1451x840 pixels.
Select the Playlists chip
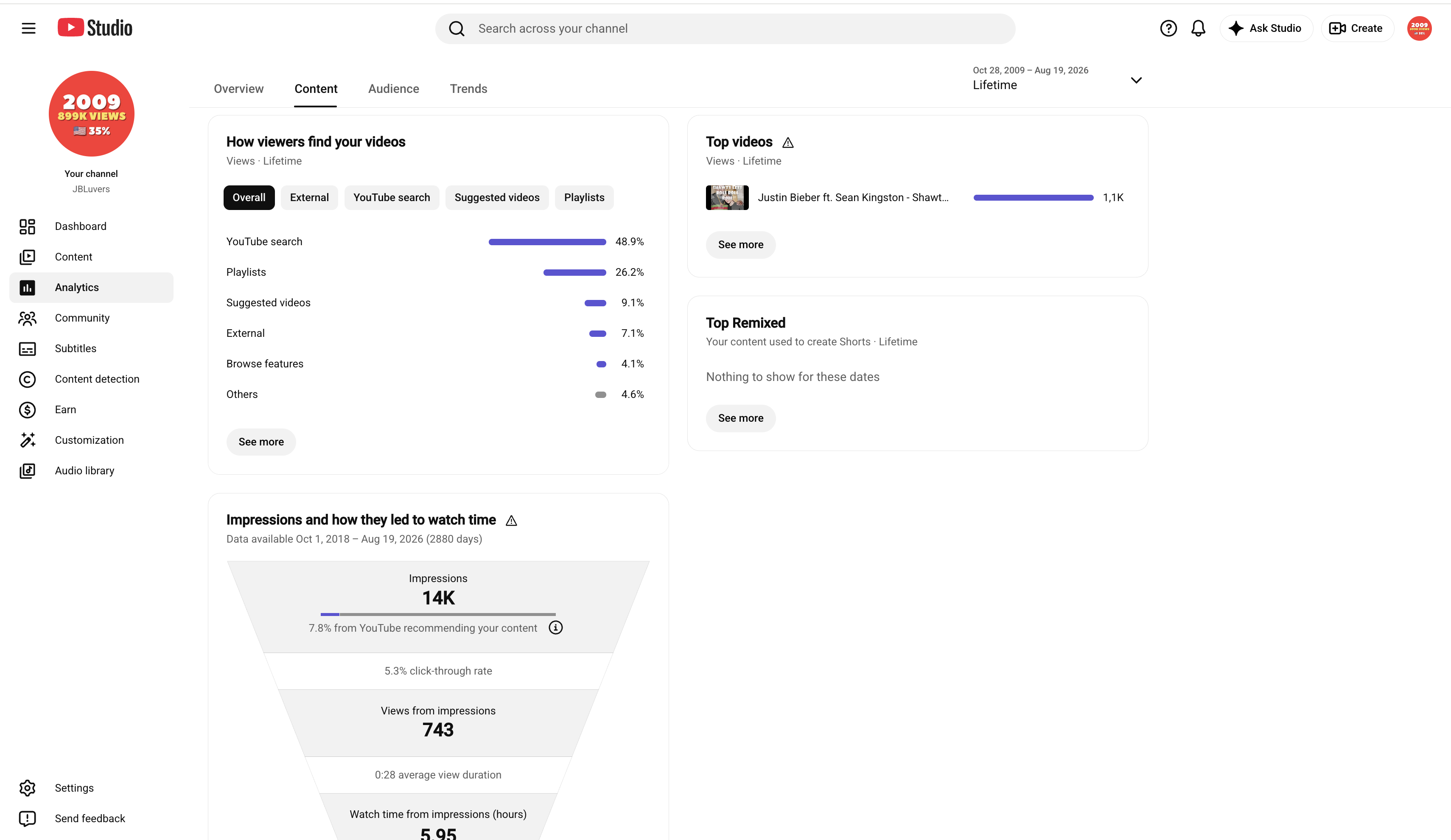(x=584, y=197)
